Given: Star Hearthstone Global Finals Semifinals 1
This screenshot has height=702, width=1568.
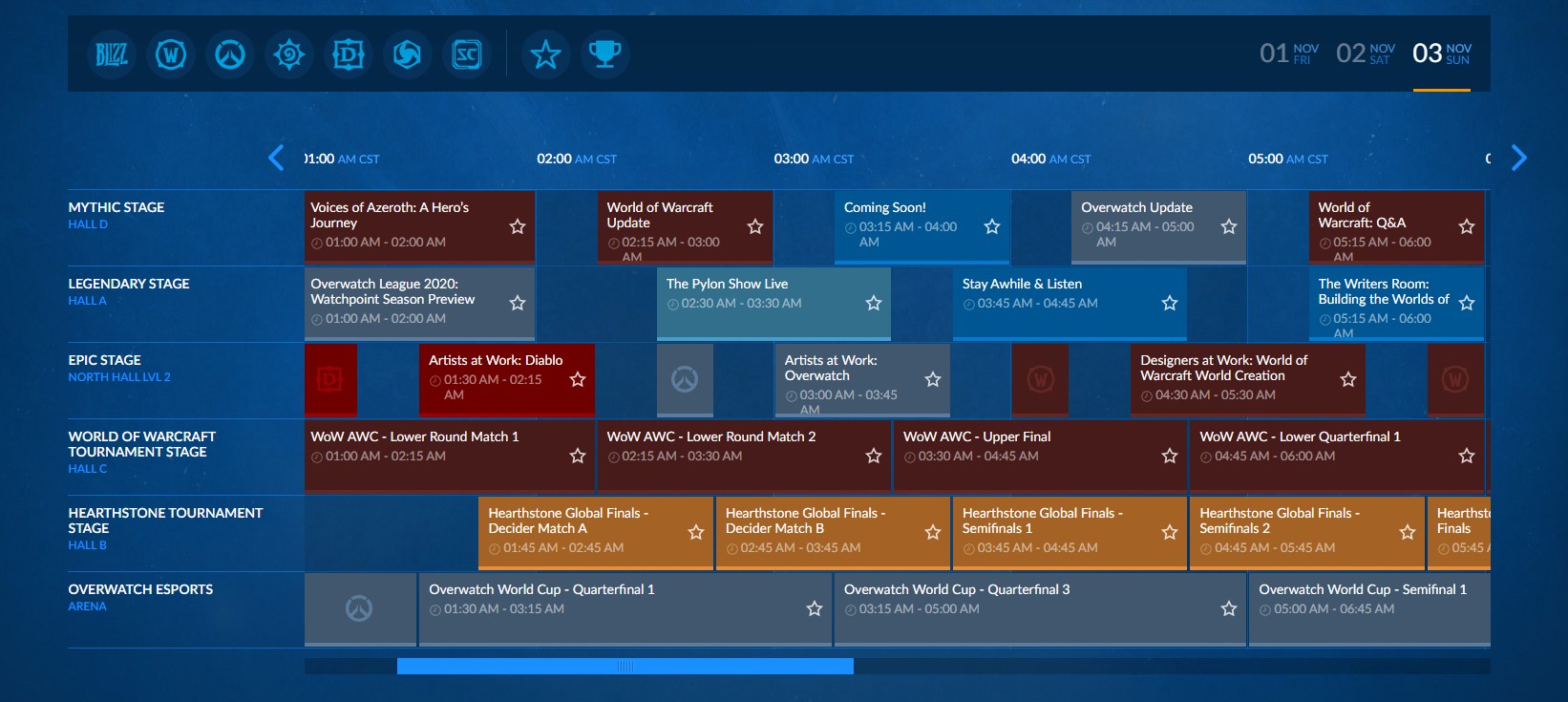Looking at the screenshot, I should (x=1170, y=533).
